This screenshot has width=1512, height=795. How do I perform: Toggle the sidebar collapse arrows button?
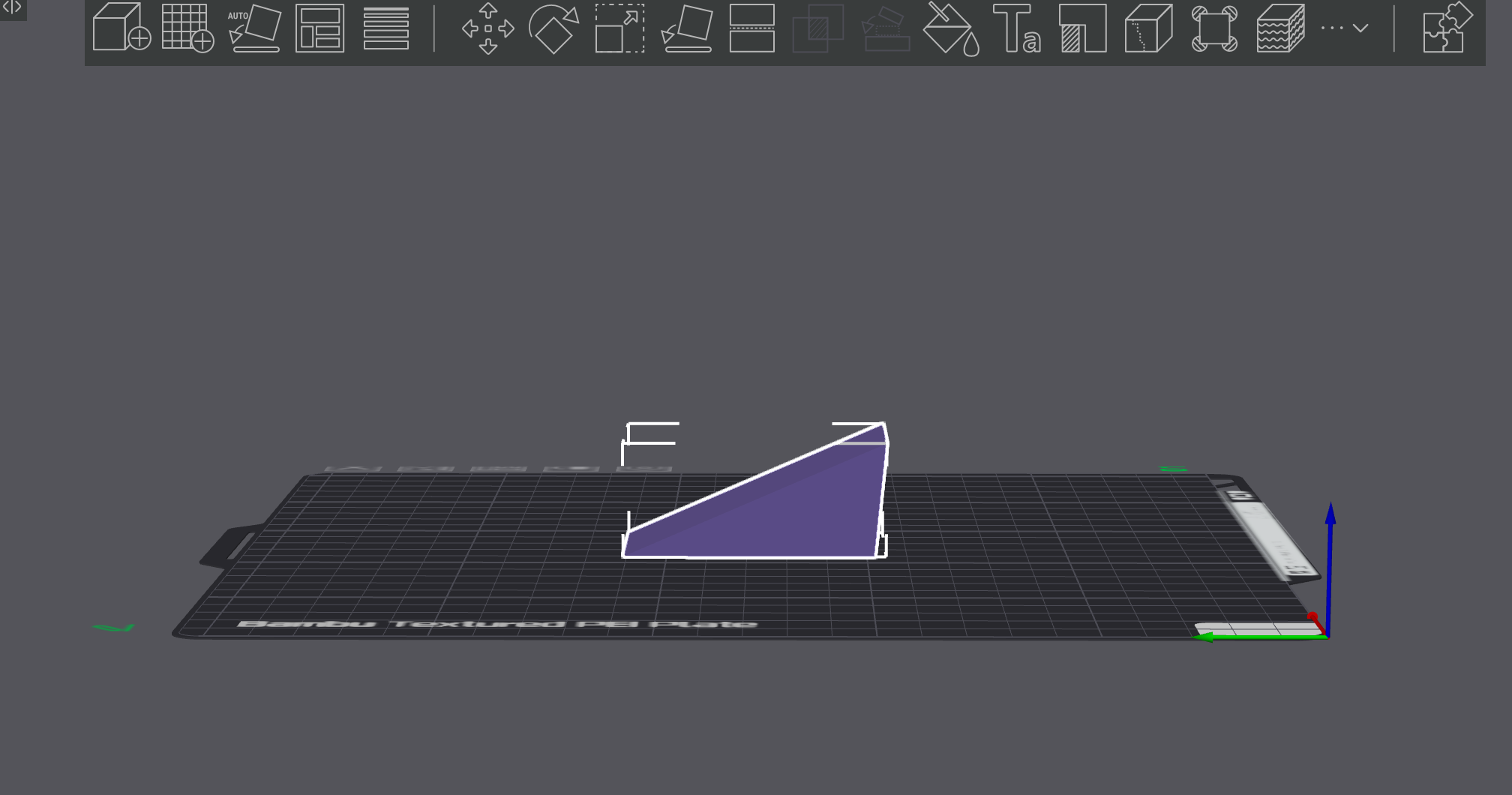click(12, 8)
